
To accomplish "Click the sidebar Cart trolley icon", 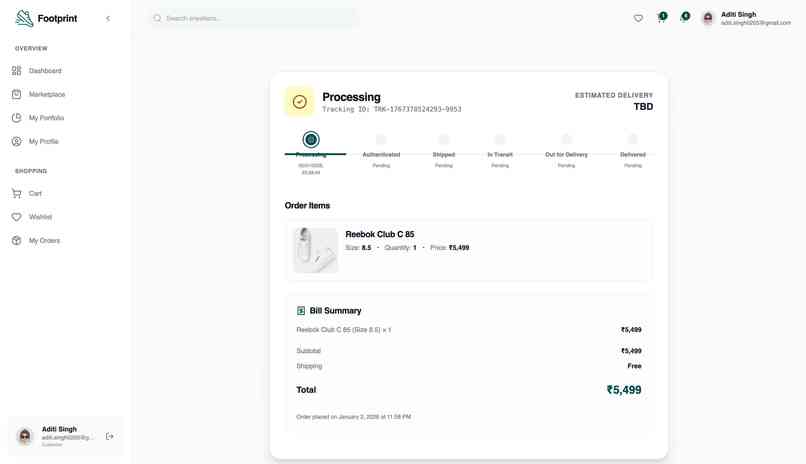I will pyautogui.click(x=16, y=193).
